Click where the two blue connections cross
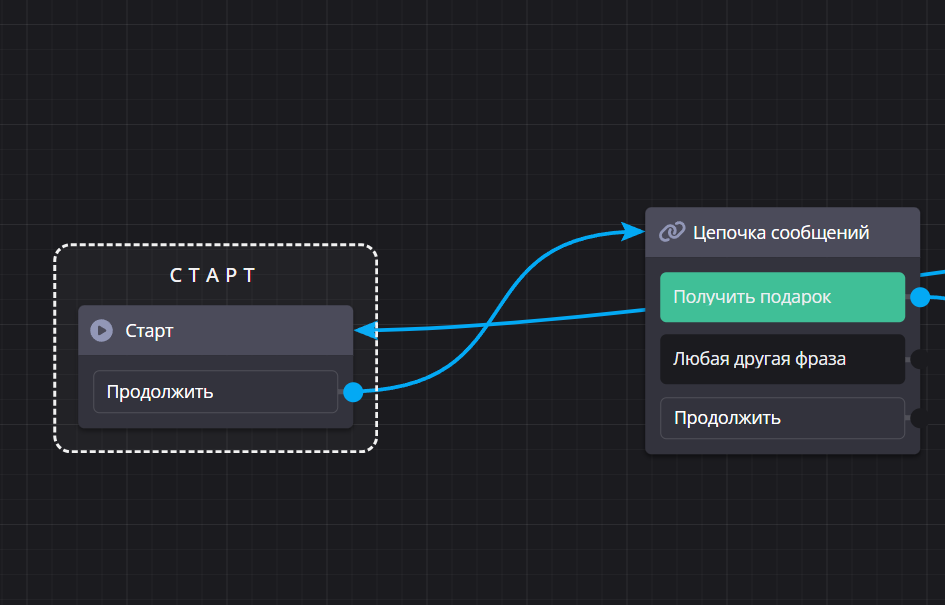945x605 pixels. tap(485, 324)
